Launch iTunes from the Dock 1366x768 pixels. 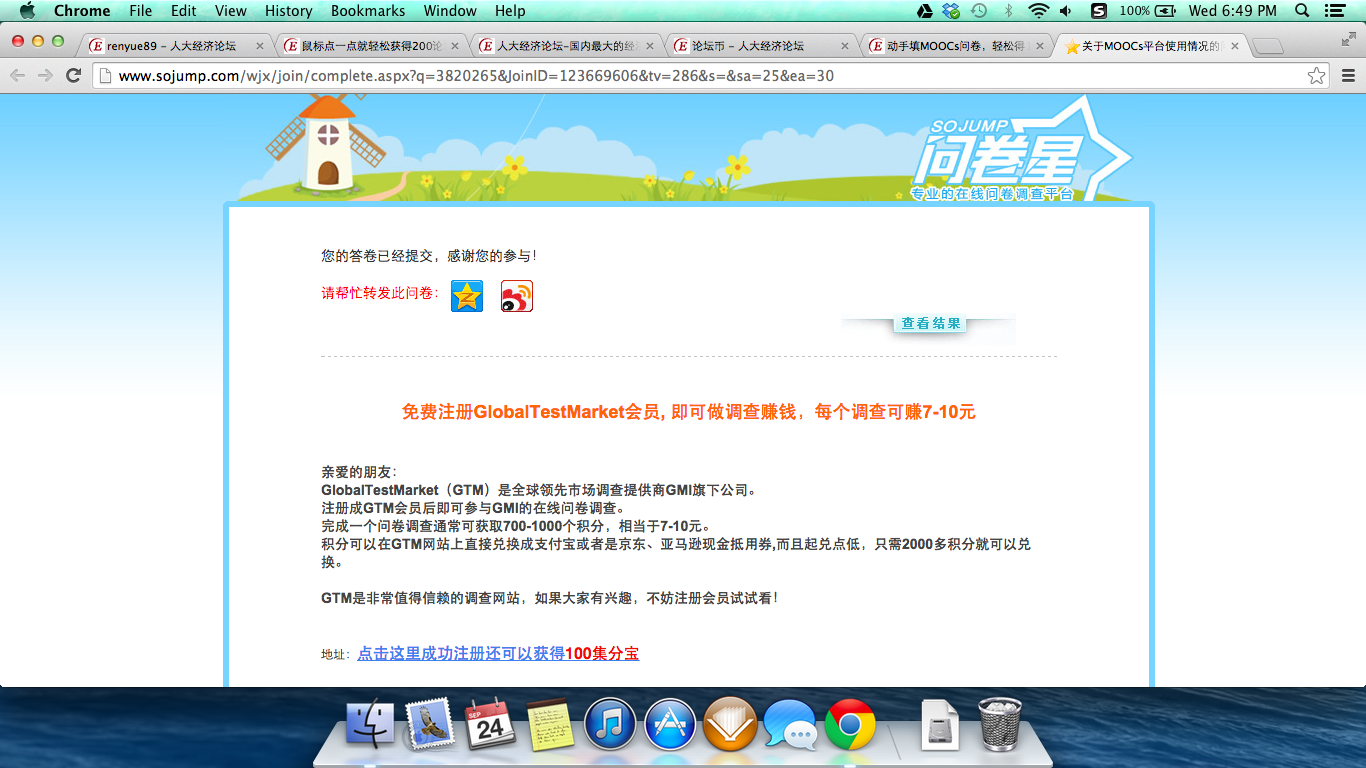pos(610,724)
